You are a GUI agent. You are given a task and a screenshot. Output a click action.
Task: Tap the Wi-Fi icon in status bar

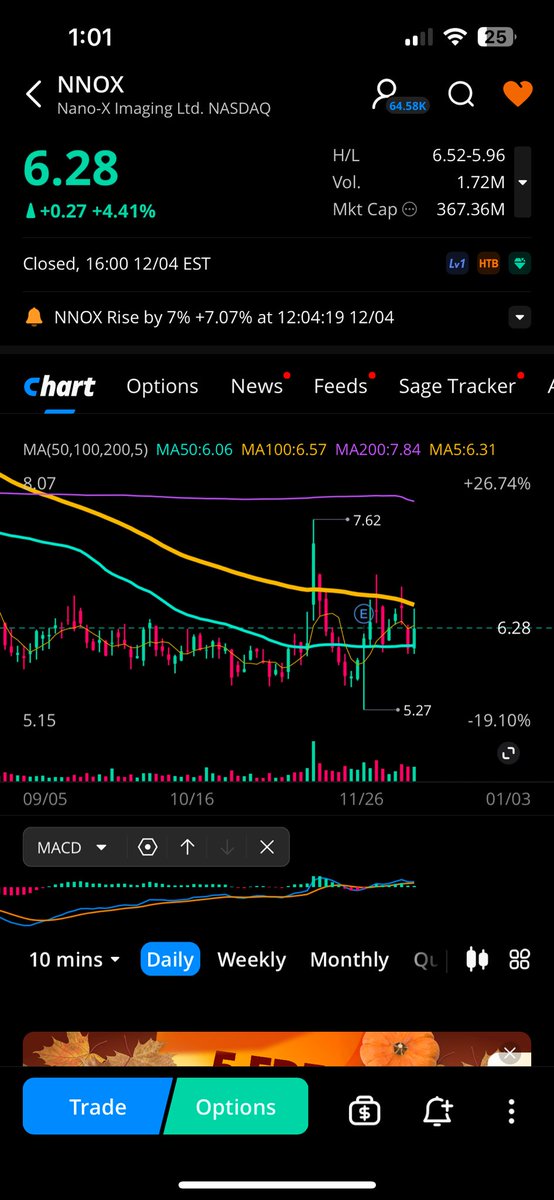coord(457,37)
